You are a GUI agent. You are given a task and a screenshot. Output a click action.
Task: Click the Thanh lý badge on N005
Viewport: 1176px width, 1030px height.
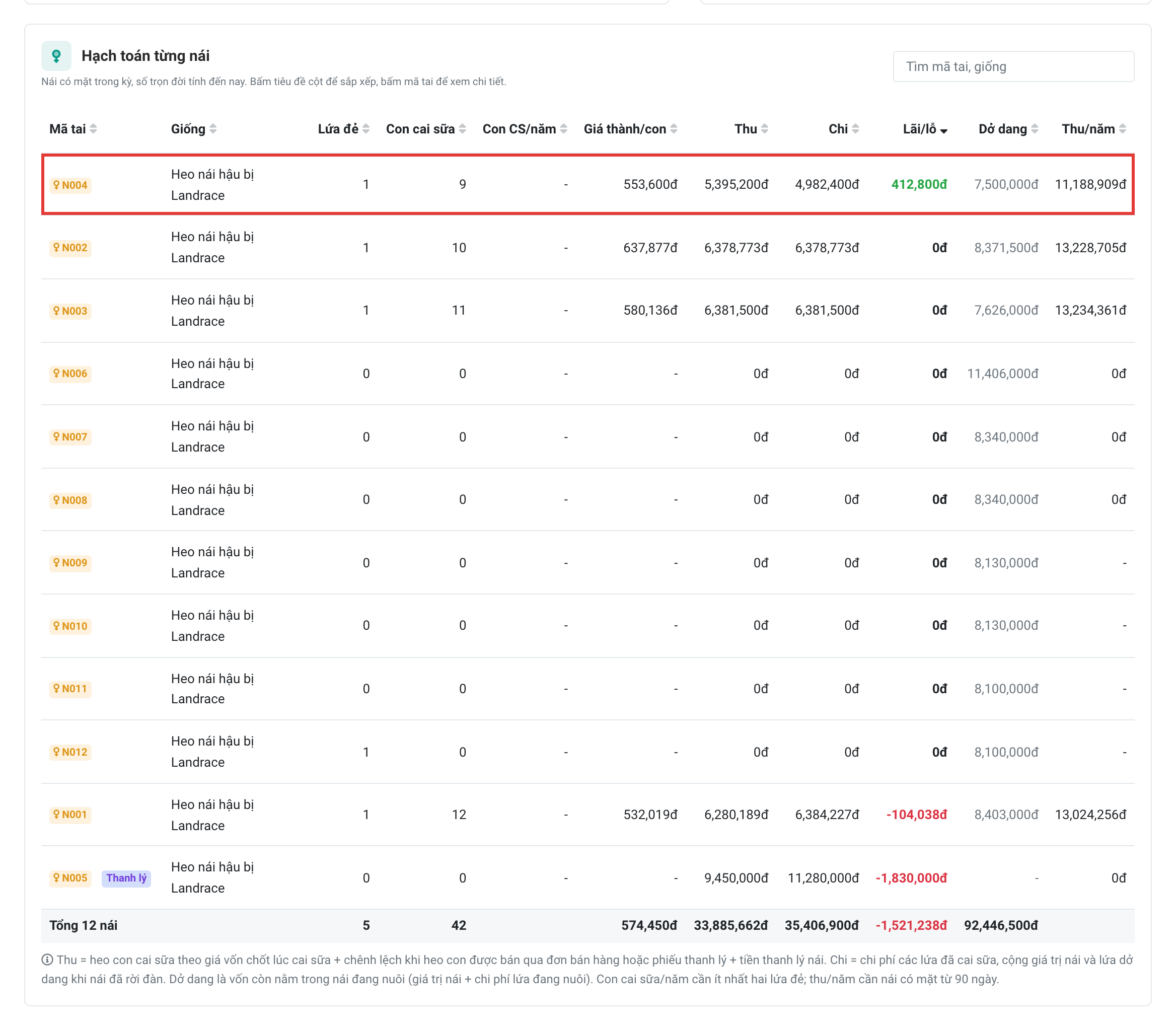[126, 877]
